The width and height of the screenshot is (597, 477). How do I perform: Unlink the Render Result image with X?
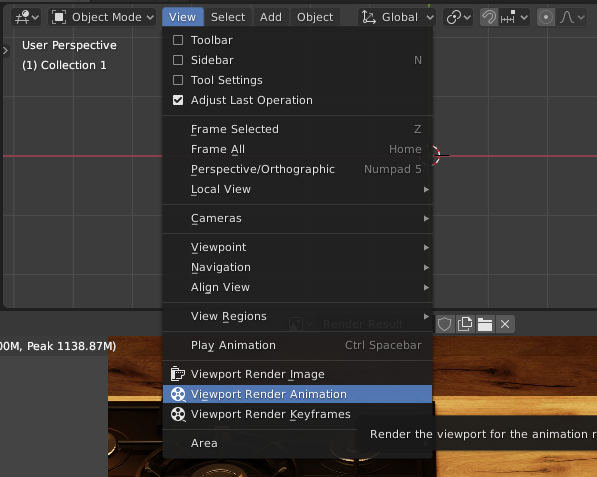505,324
